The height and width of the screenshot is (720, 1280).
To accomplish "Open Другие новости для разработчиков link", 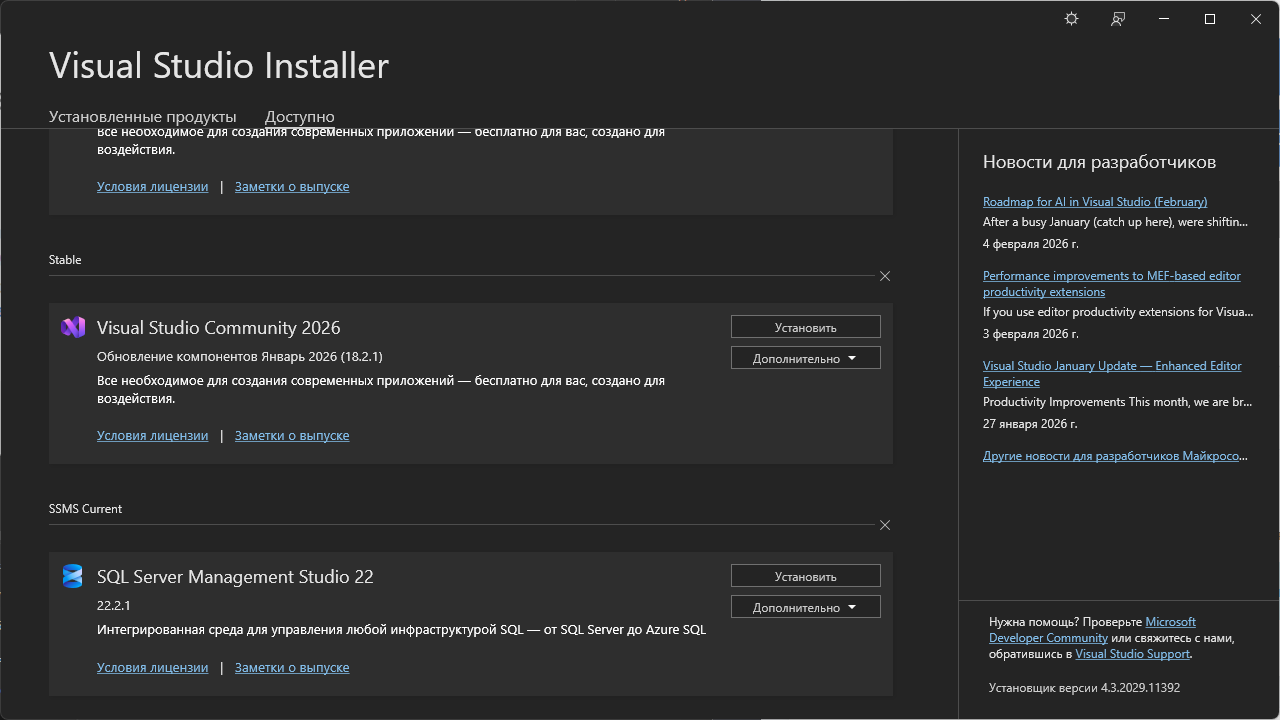I will coord(1115,456).
